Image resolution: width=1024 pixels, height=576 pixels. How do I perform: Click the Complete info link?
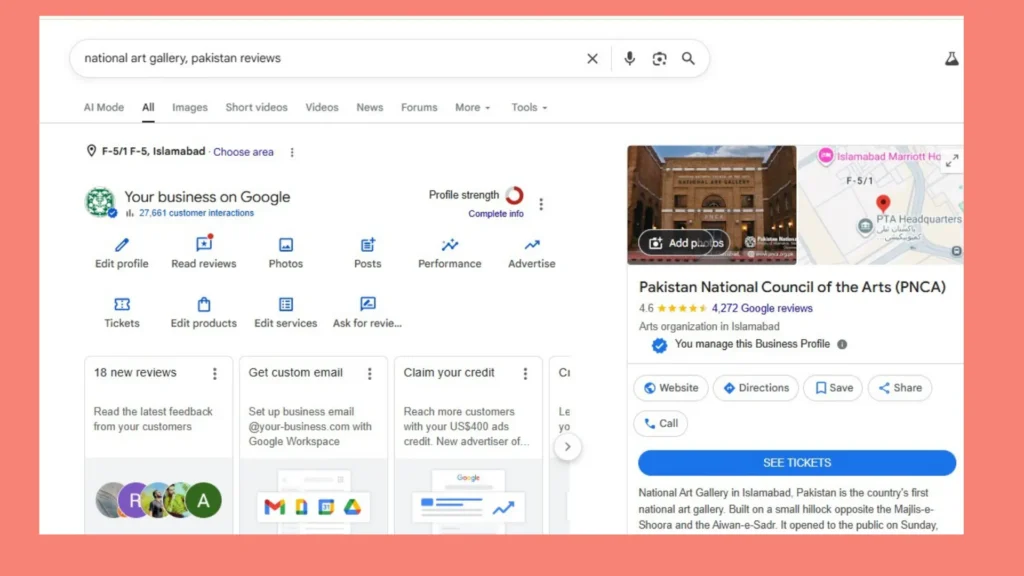coord(496,214)
